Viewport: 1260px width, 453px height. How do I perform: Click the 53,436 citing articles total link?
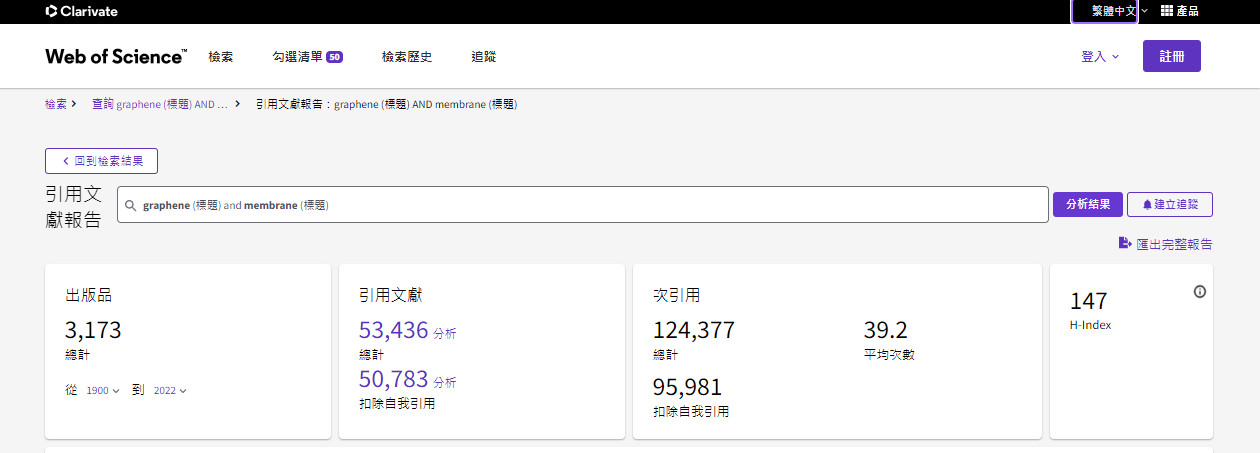[x=393, y=330]
